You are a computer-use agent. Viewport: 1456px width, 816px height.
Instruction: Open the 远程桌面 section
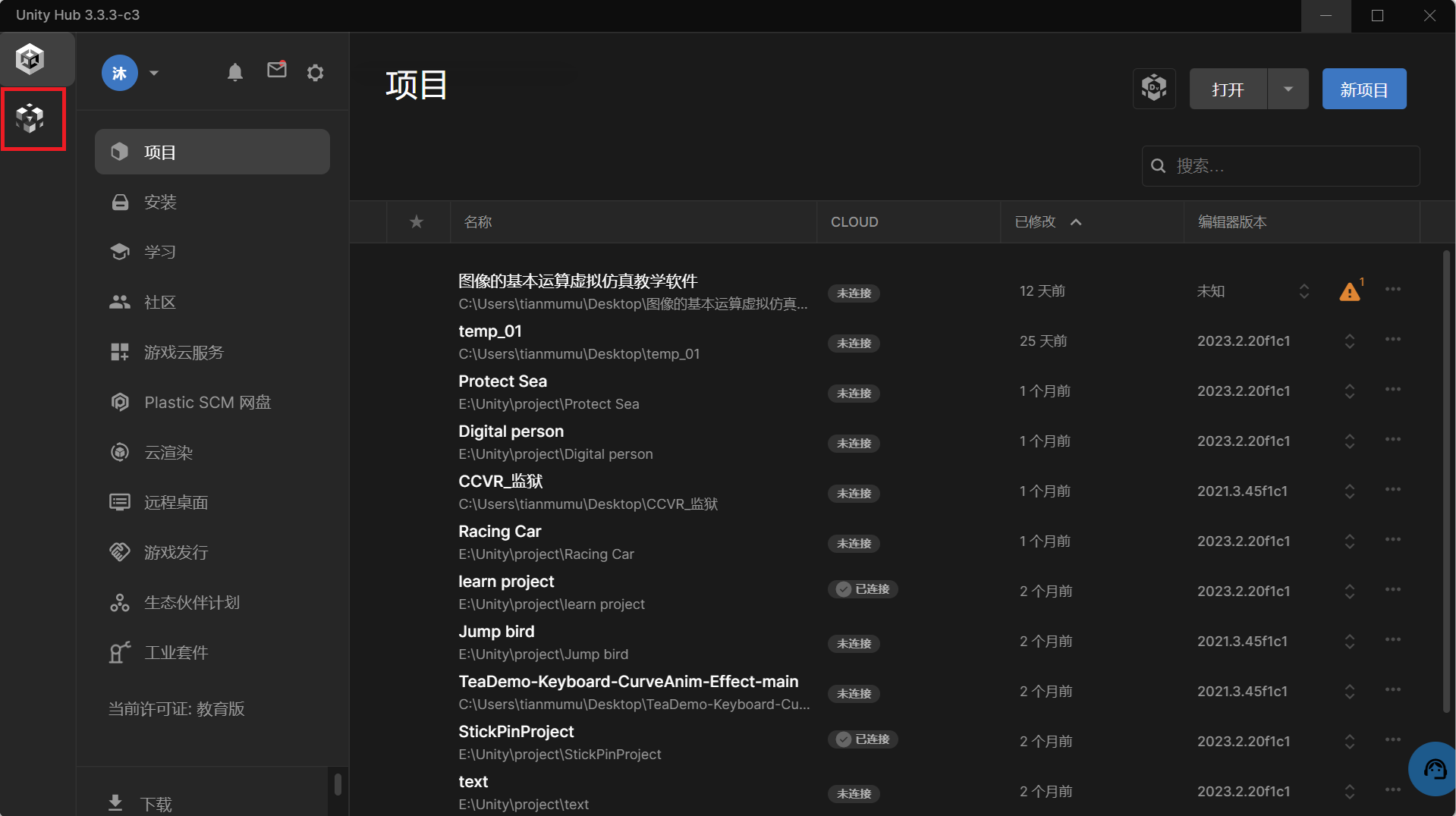212,502
